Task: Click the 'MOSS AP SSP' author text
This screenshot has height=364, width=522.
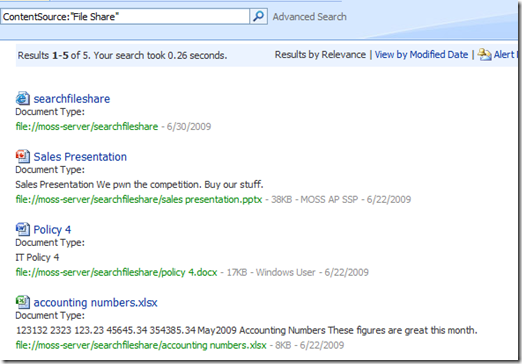Action: [329, 200]
